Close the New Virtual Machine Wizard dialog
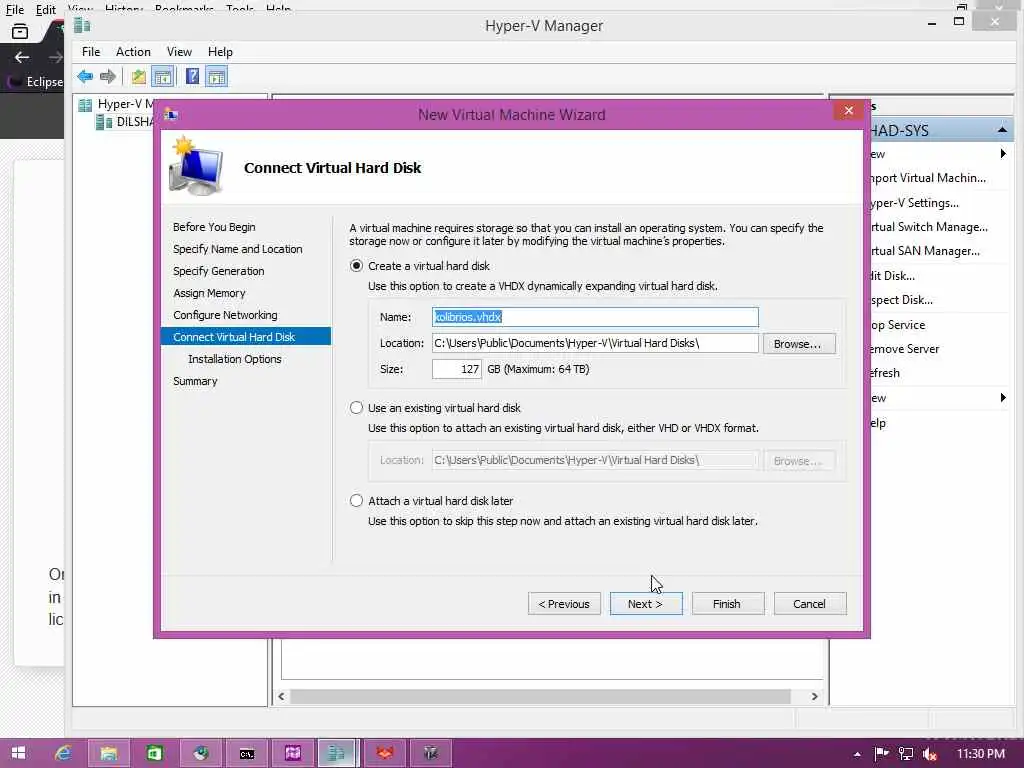The height and width of the screenshot is (768, 1024). 848,110
